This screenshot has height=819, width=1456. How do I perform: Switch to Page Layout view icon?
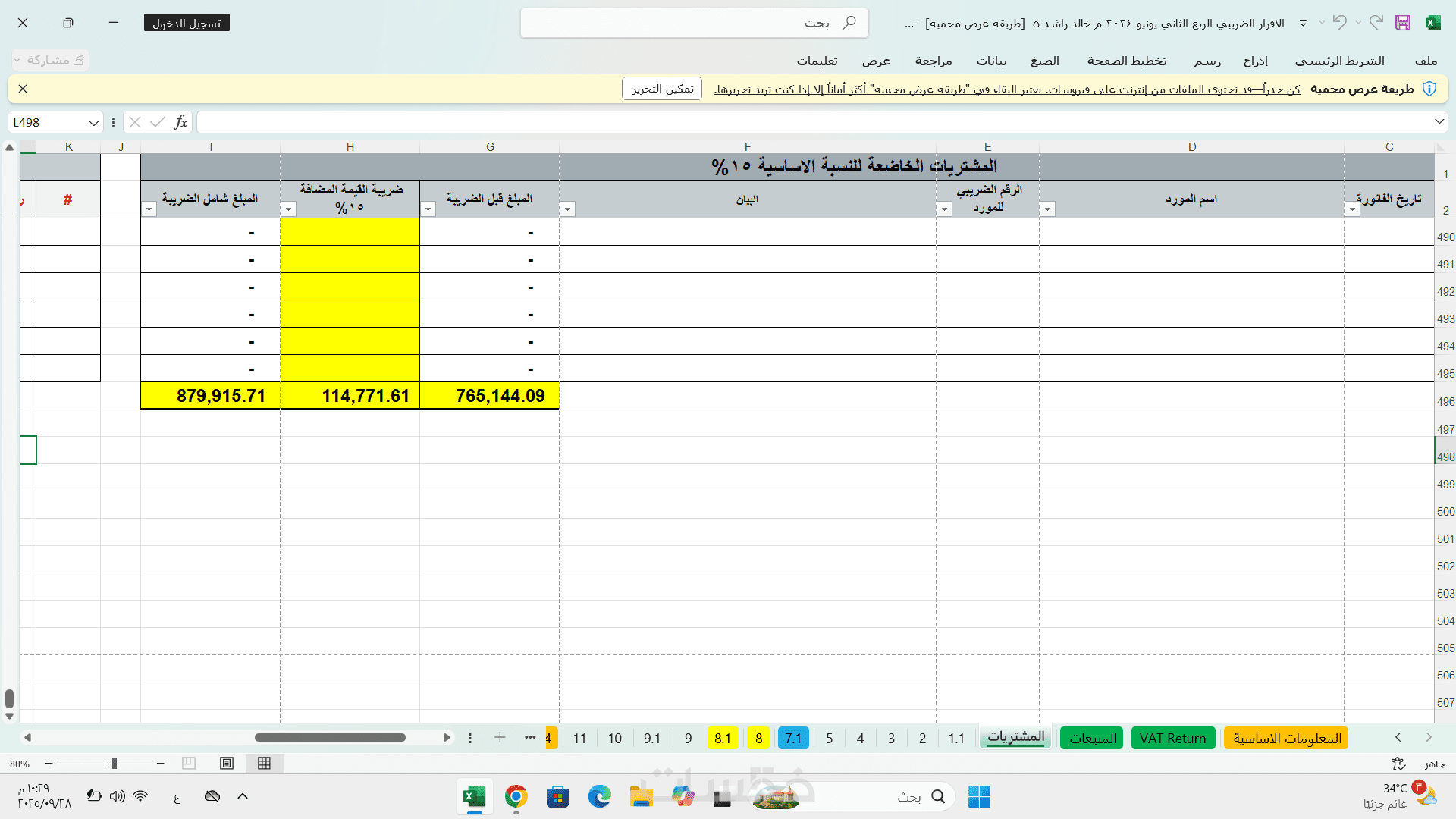tap(227, 764)
